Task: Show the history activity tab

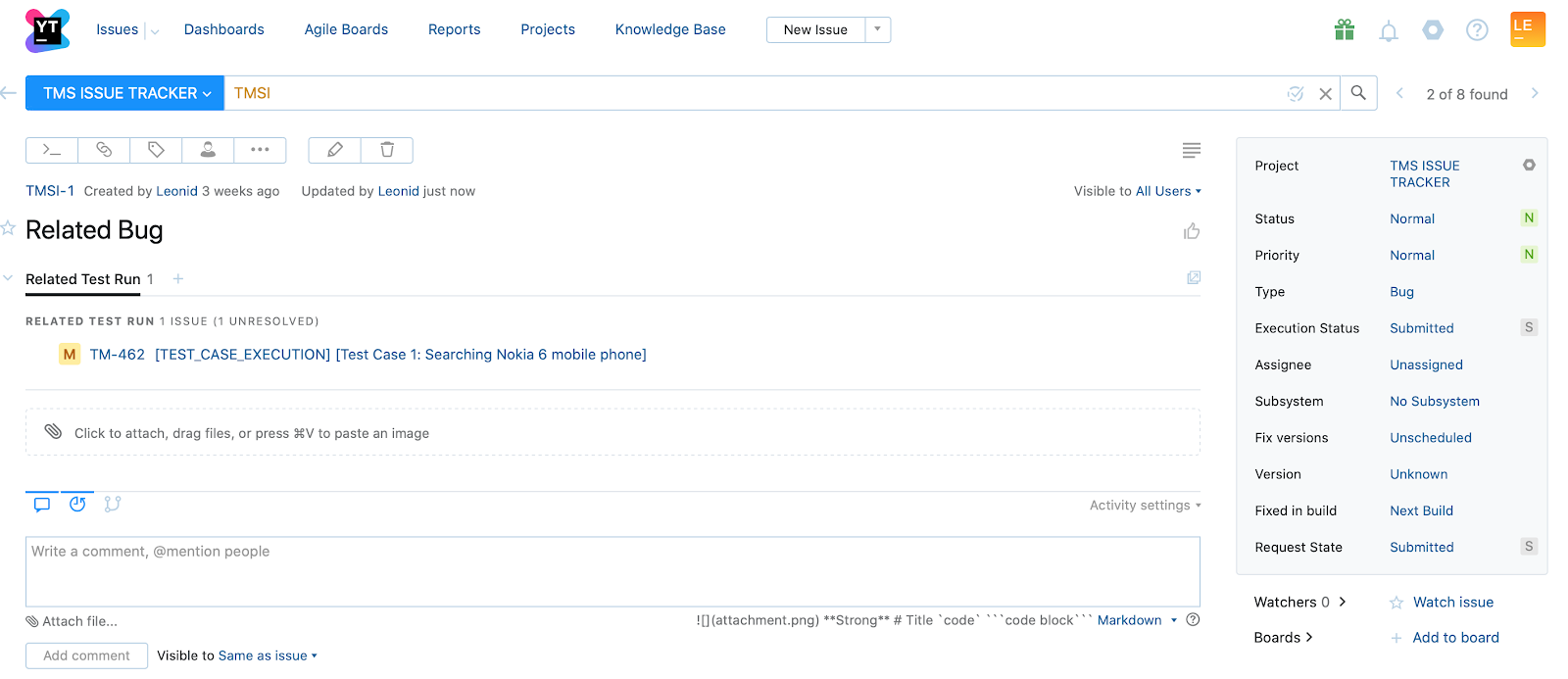Action: pos(77,505)
